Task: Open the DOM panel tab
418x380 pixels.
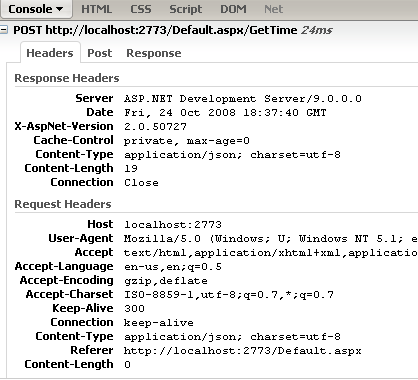Action: tap(233, 9)
